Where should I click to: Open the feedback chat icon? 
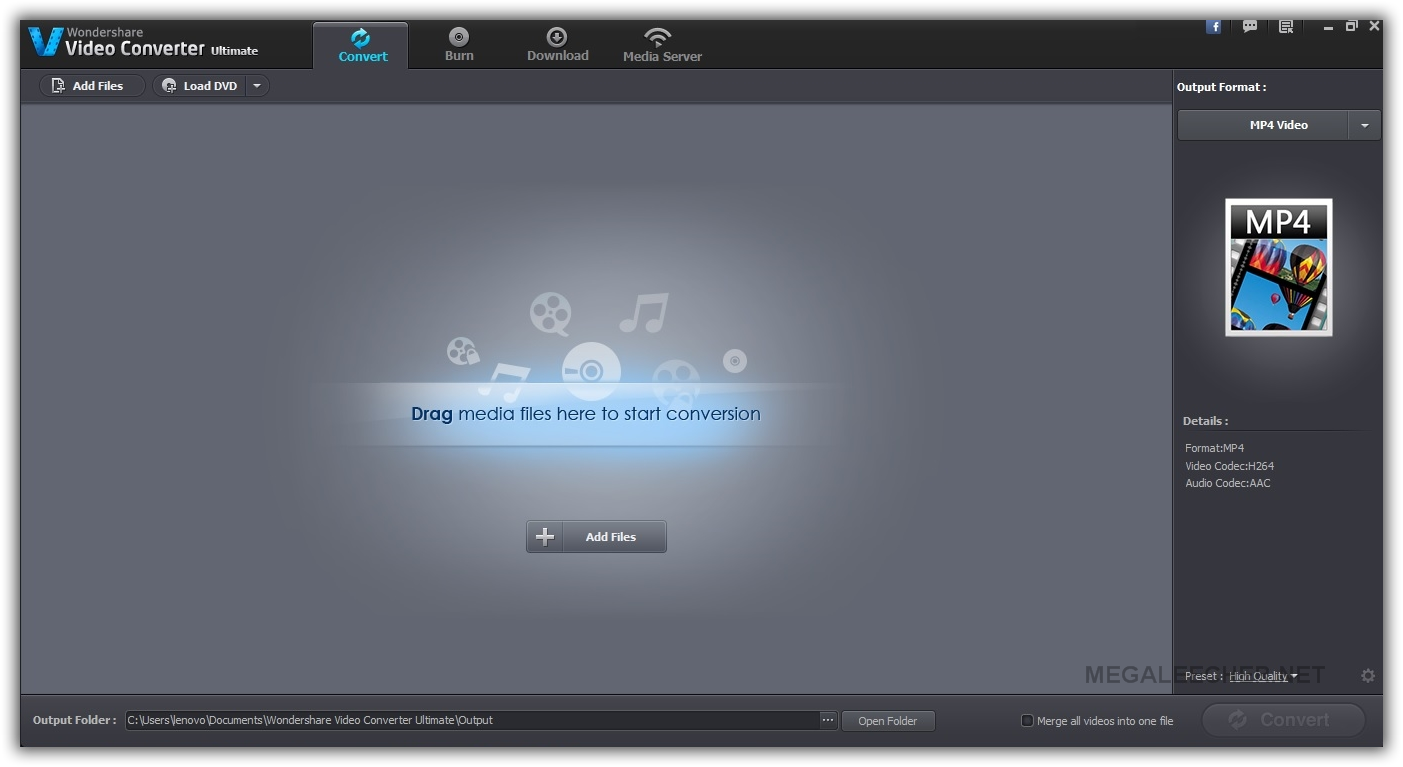[x=1249, y=26]
